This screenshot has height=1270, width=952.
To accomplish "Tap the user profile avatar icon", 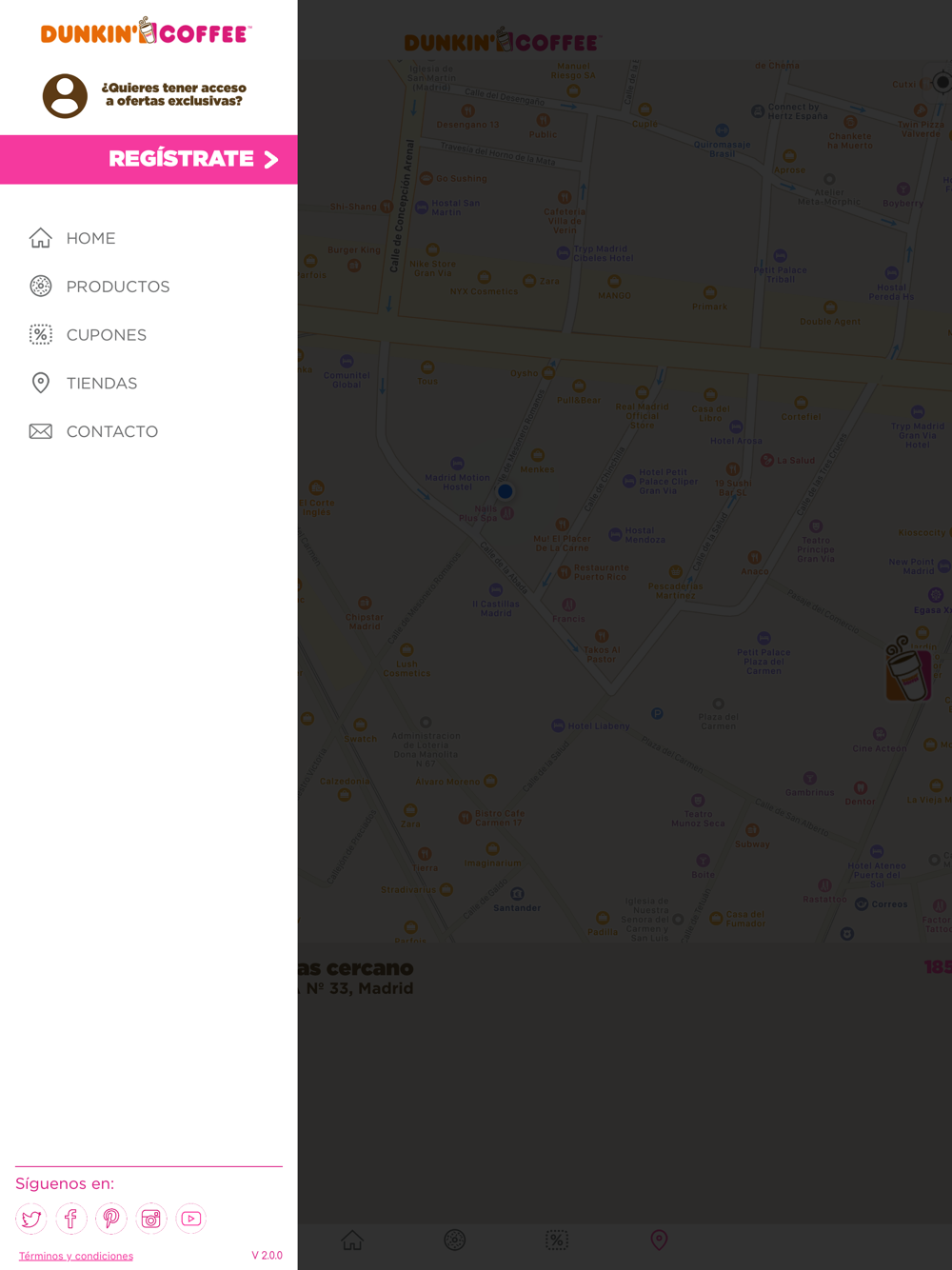I will 65,95.
